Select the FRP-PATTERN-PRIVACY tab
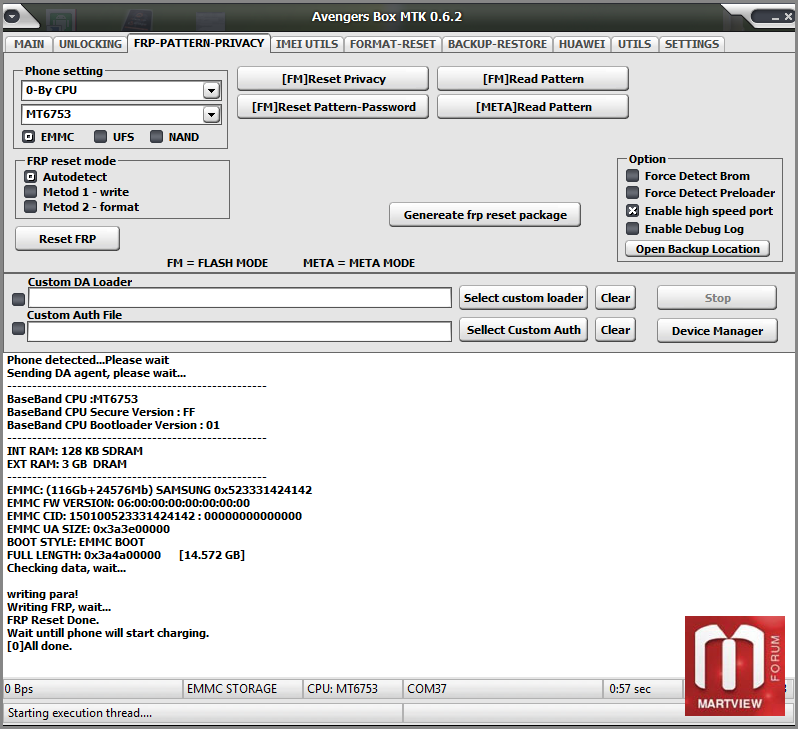 pyautogui.click(x=199, y=43)
